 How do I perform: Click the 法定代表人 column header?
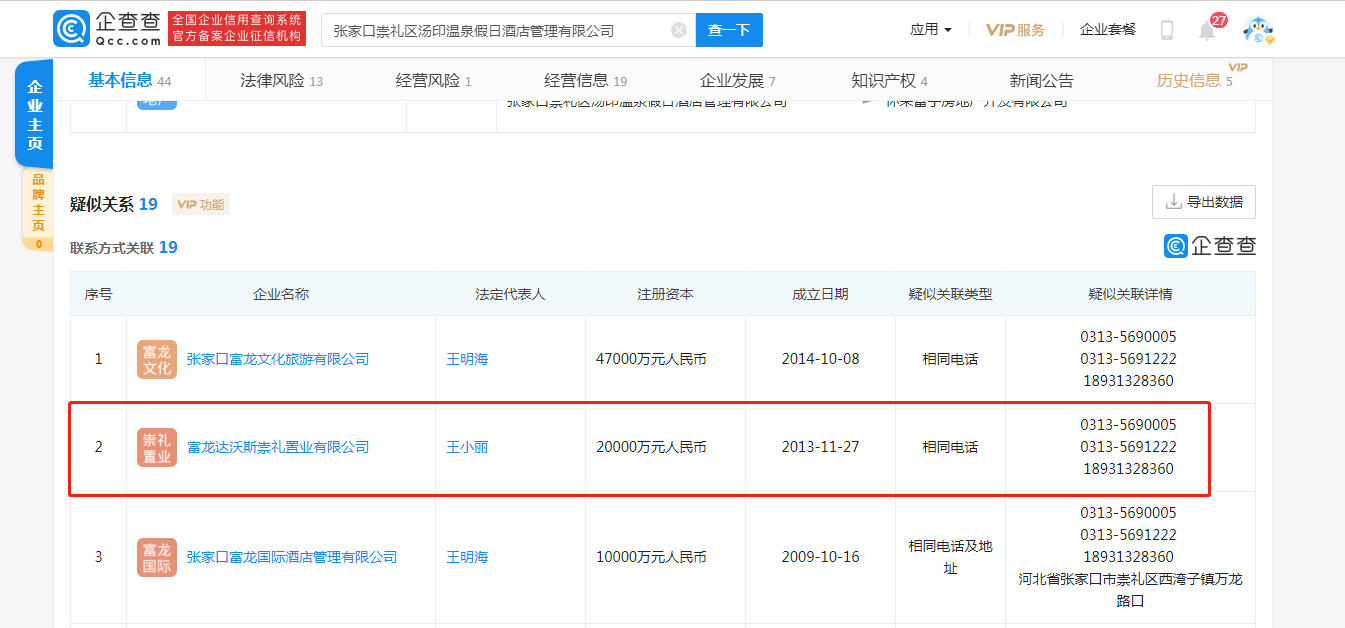pos(510,294)
